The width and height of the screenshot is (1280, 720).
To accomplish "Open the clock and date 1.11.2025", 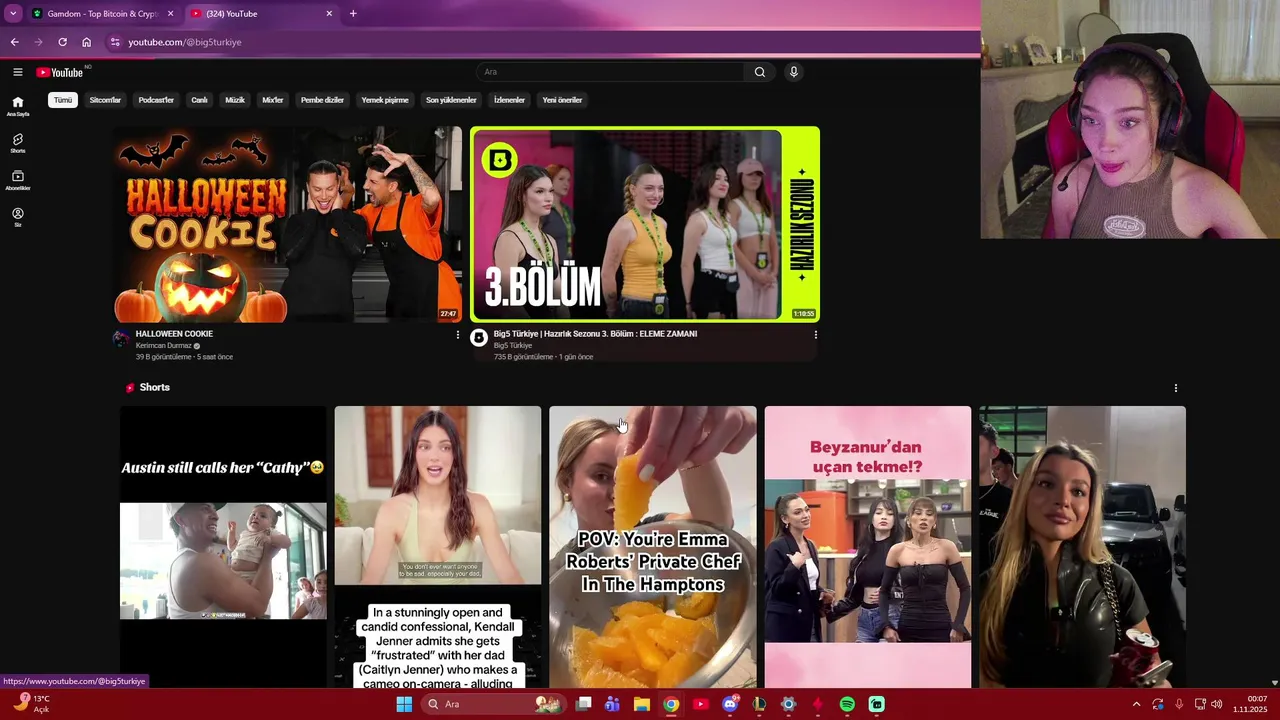I will (x=1252, y=704).
